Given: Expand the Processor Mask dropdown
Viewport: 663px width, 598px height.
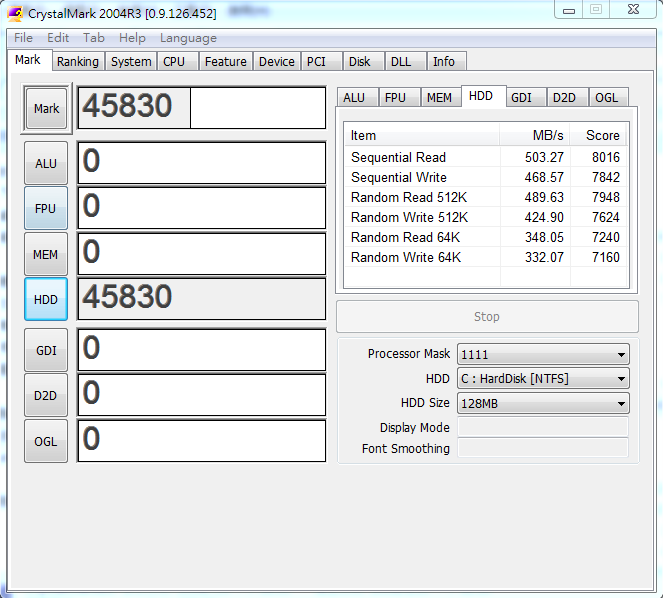Looking at the screenshot, I should [543, 354].
